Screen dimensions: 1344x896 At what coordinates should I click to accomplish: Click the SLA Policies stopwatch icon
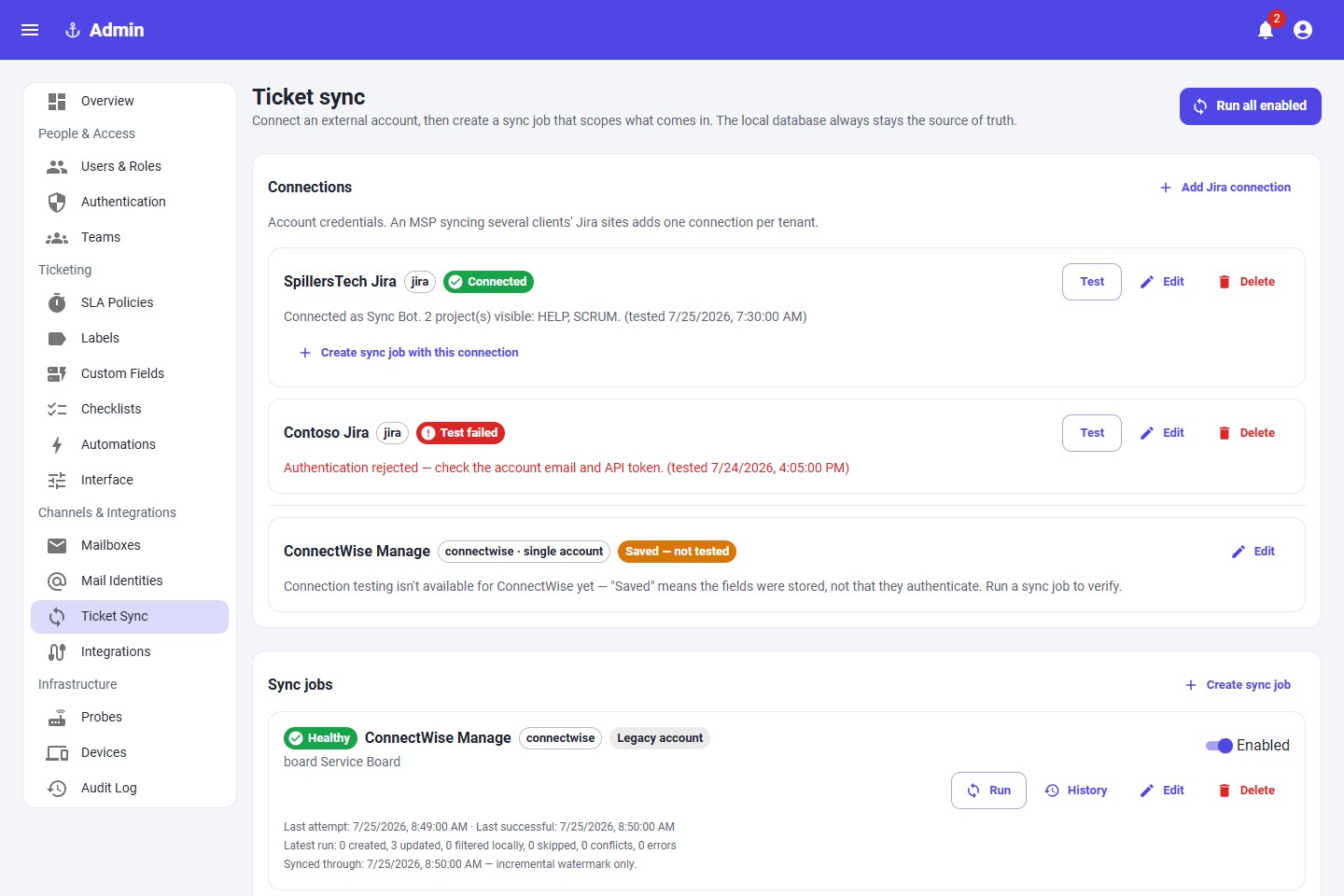(x=57, y=302)
